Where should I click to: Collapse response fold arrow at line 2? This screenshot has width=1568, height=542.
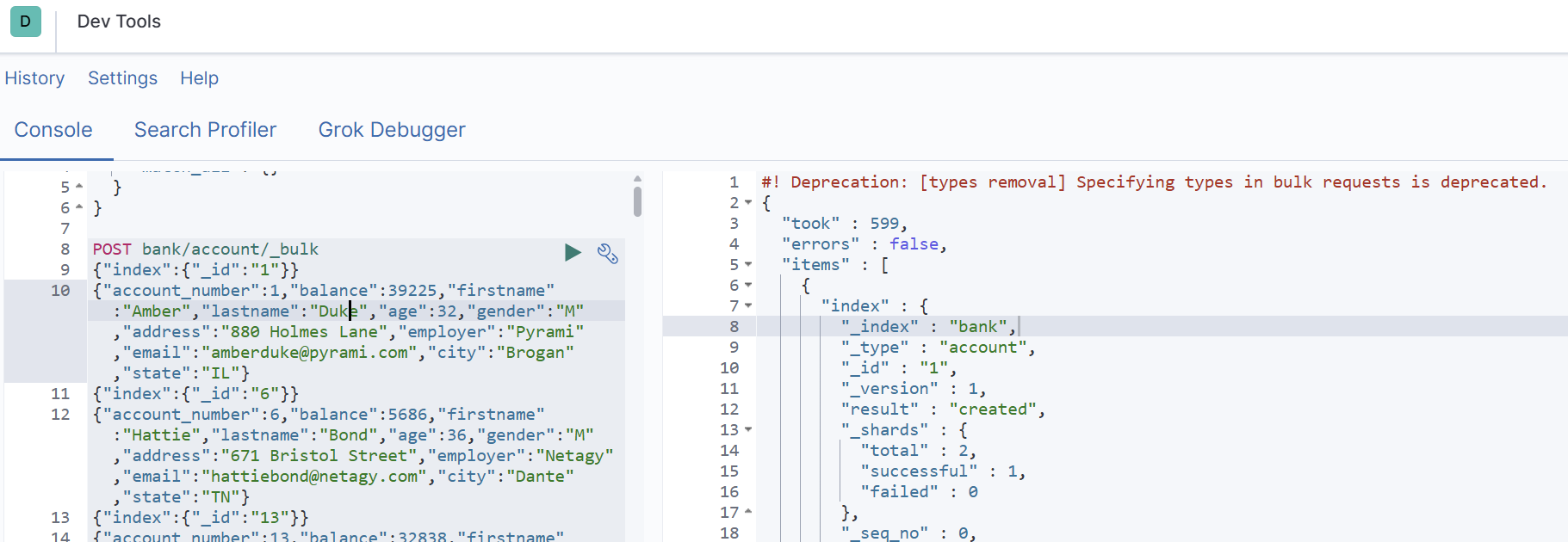[748, 203]
